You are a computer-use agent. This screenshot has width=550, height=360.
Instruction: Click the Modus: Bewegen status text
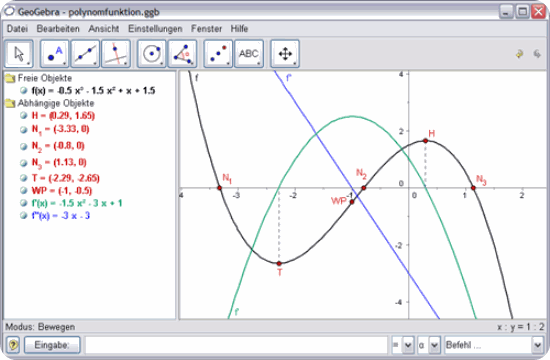coord(40,327)
